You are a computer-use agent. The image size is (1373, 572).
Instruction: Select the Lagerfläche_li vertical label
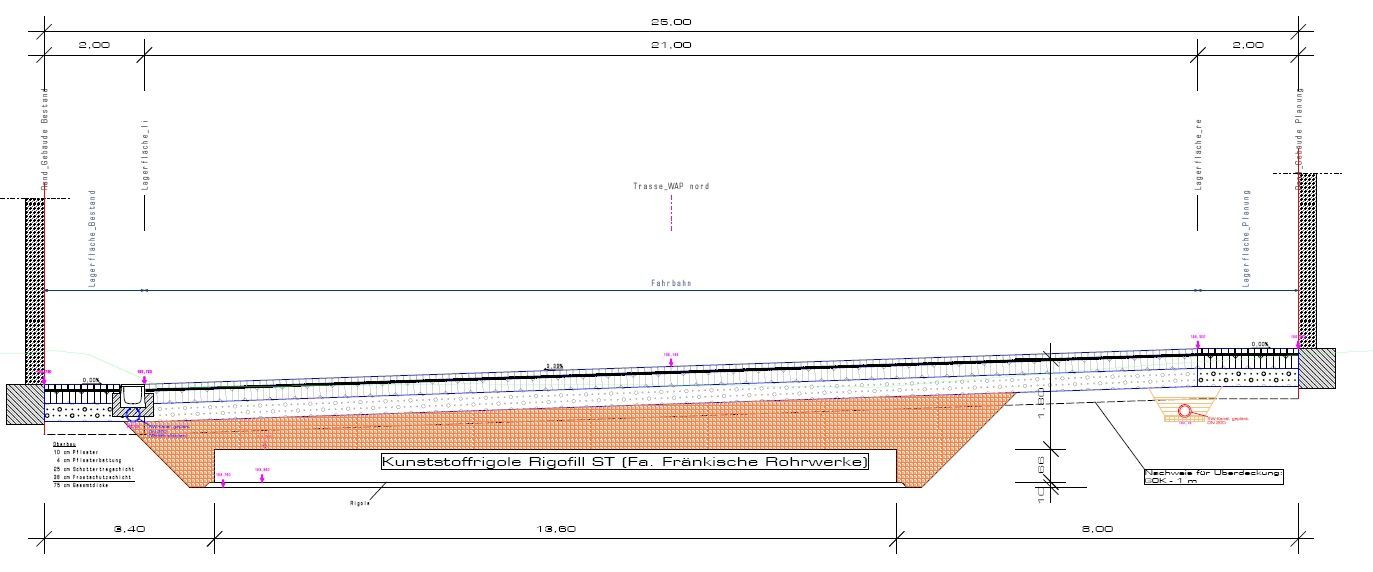[x=145, y=155]
